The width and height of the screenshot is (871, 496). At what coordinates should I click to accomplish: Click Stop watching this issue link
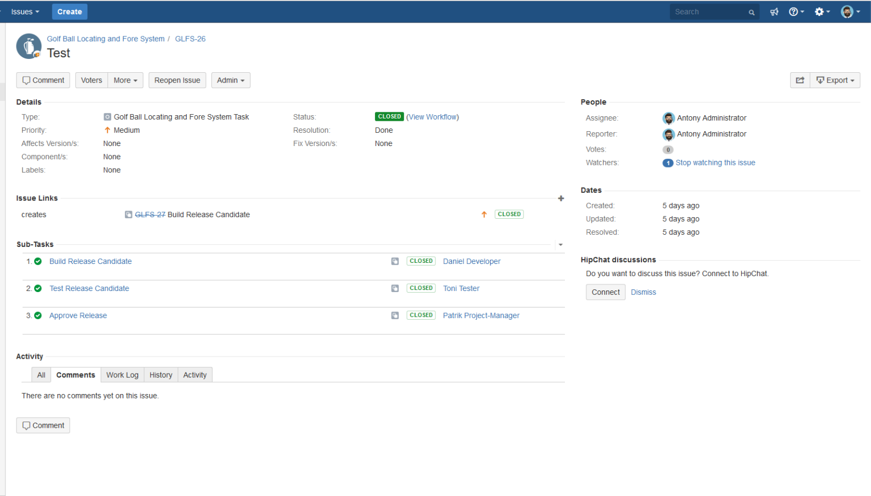715,163
